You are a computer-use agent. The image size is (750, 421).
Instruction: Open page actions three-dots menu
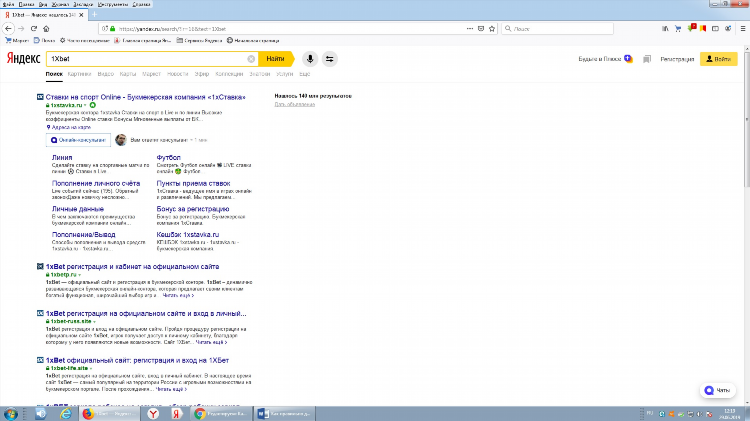coord(470,29)
